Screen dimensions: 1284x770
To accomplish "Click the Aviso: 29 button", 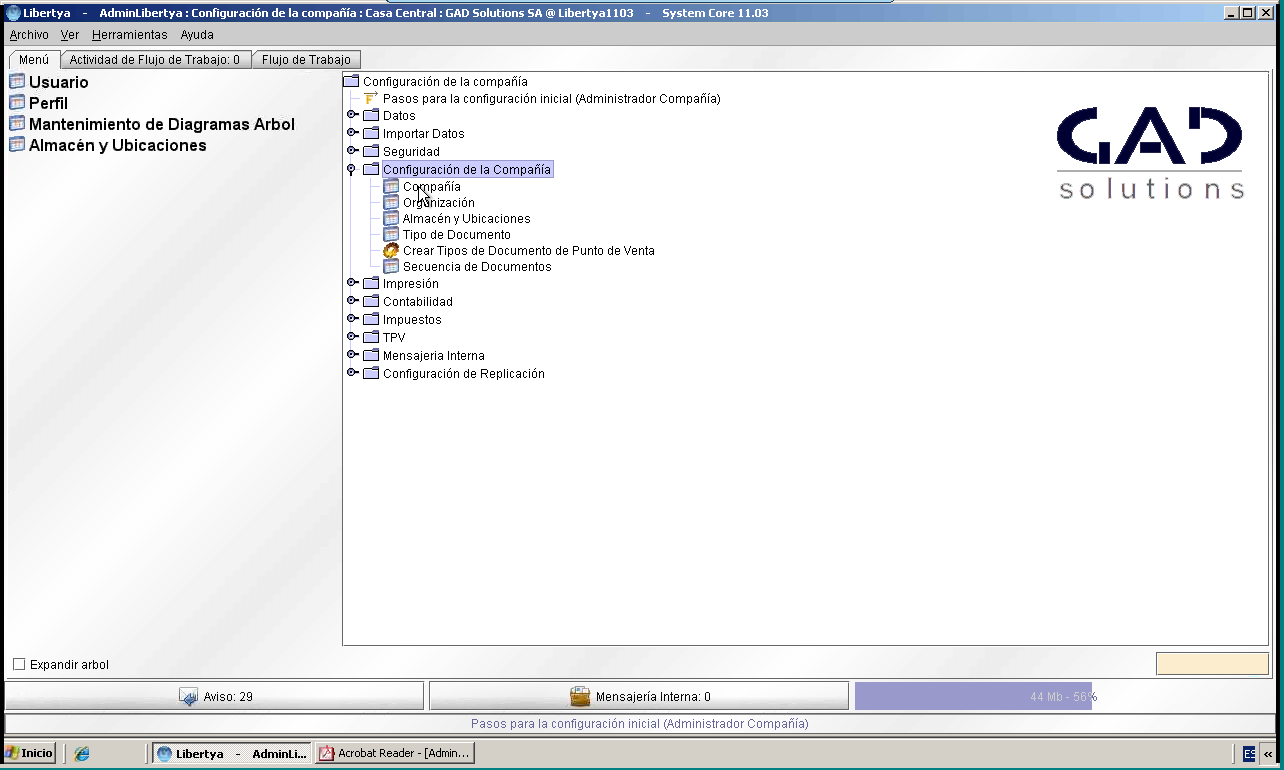I will pyautogui.click(x=214, y=696).
